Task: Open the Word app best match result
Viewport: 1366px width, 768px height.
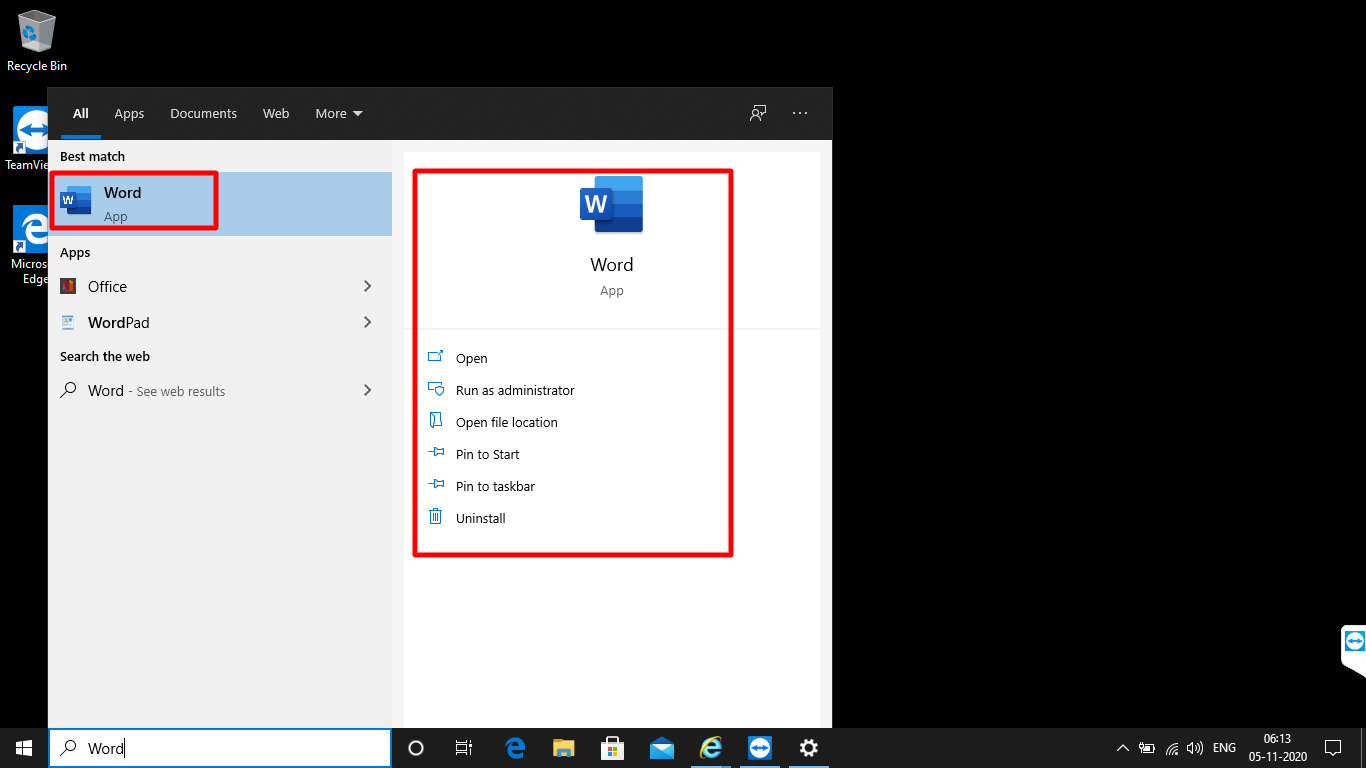Action: 220,204
